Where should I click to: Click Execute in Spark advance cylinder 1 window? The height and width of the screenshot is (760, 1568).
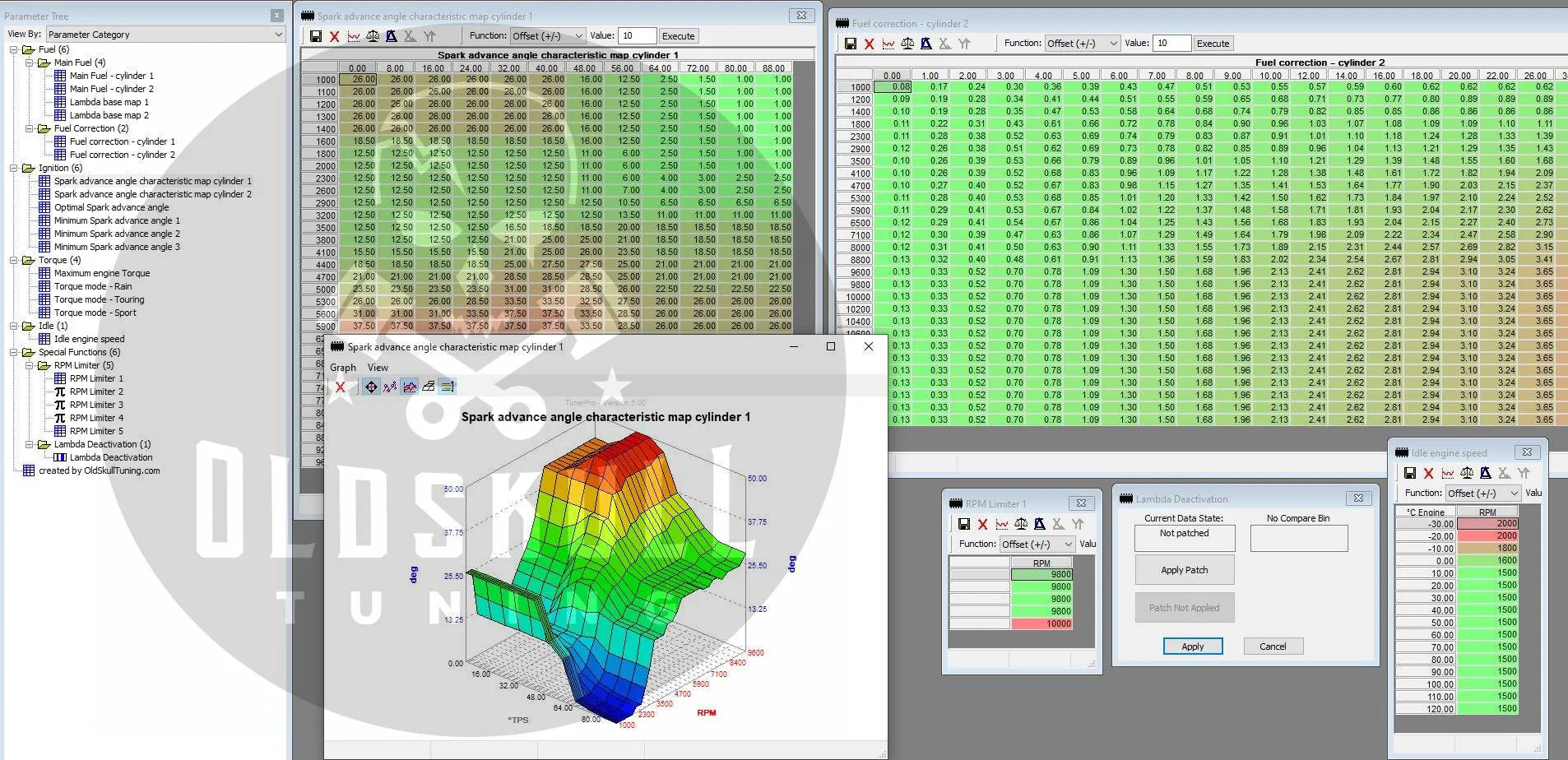point(678,36)
